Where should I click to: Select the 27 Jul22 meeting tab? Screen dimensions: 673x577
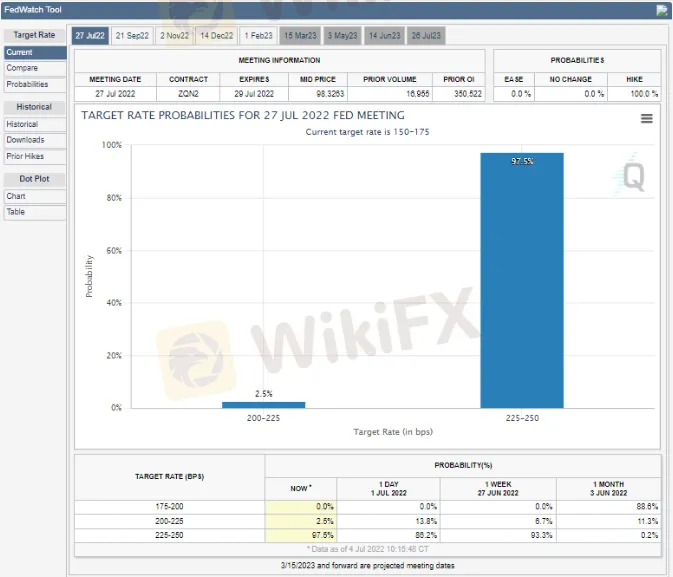90,35
